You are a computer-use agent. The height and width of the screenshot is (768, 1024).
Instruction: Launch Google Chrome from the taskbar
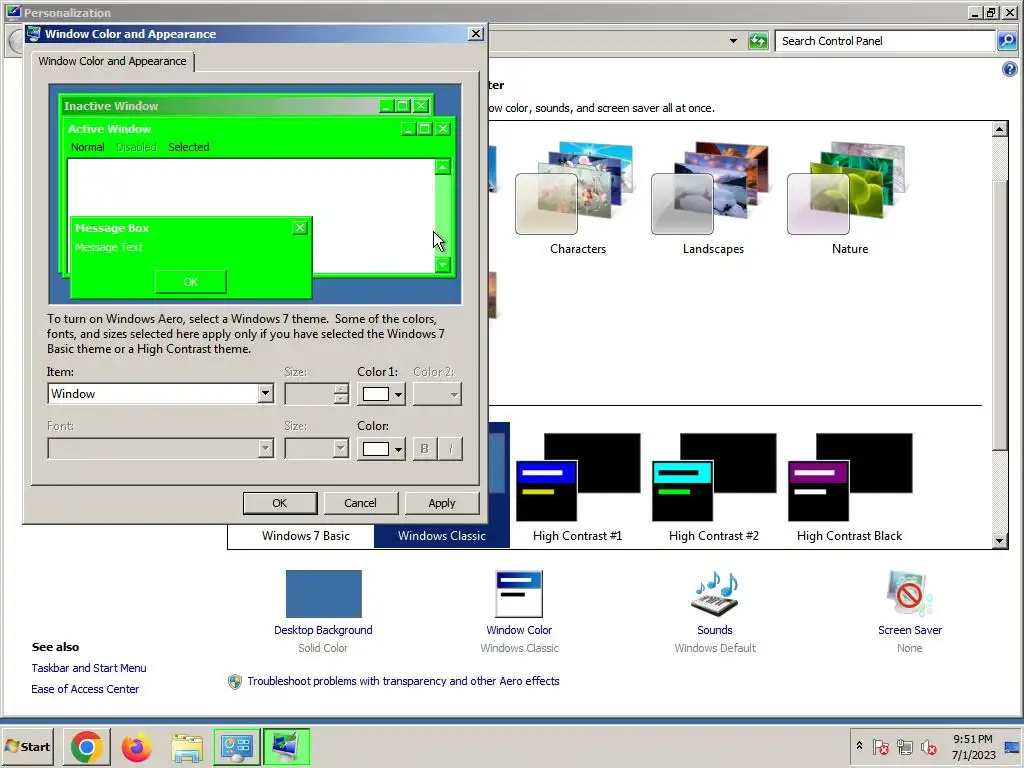(x=87, y=746)
